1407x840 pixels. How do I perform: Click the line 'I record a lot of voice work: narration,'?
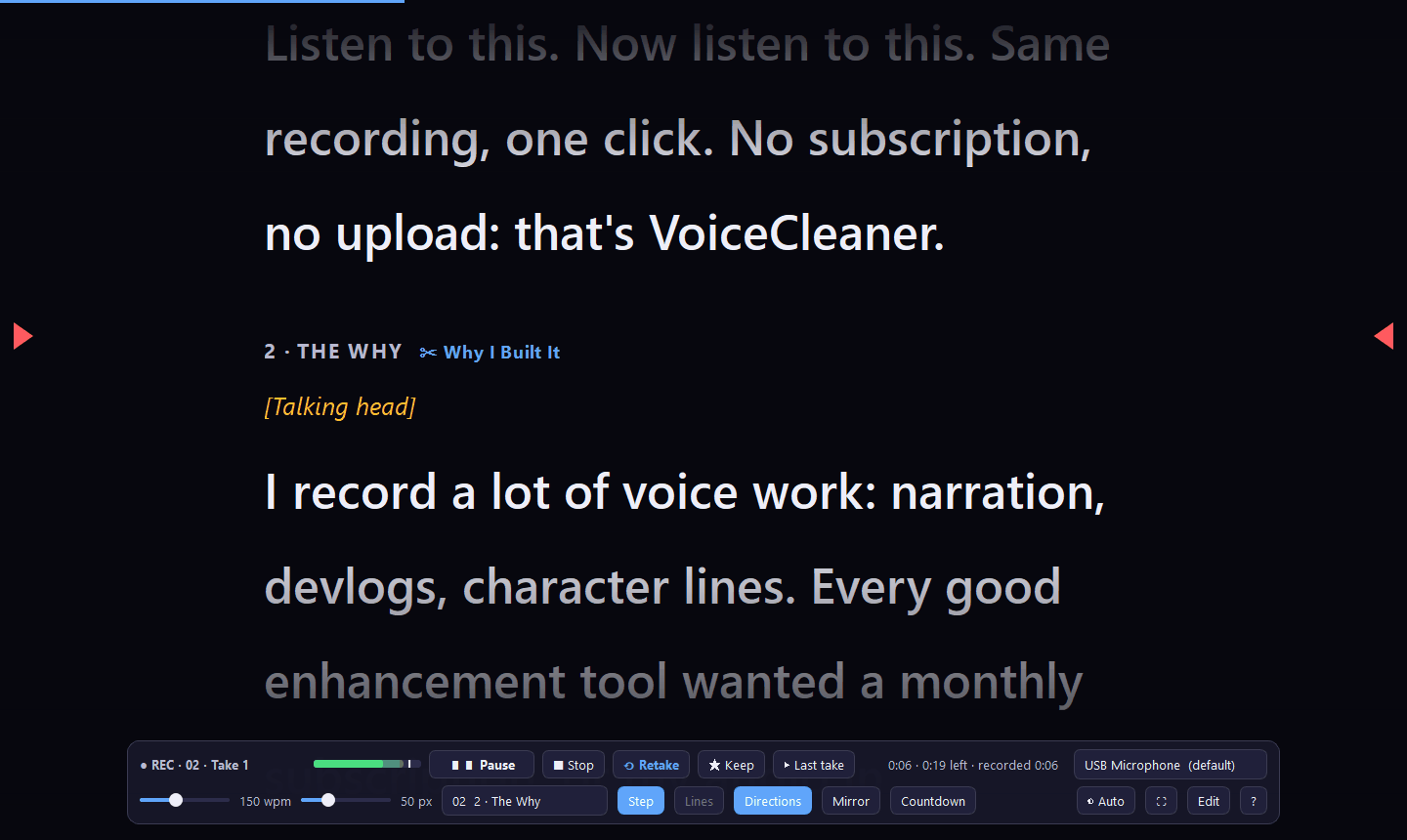tap(685, 492)
